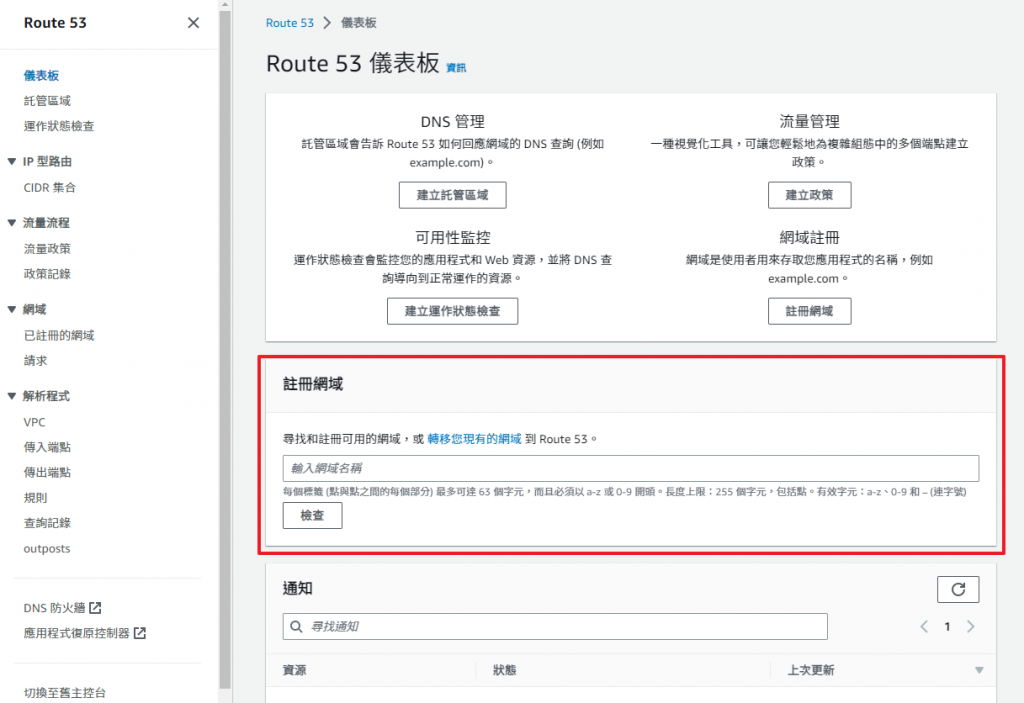Screen dimensions: 1024x703
Task: Open 傳入端點 in the sidebar
Action: pos(47,447)
